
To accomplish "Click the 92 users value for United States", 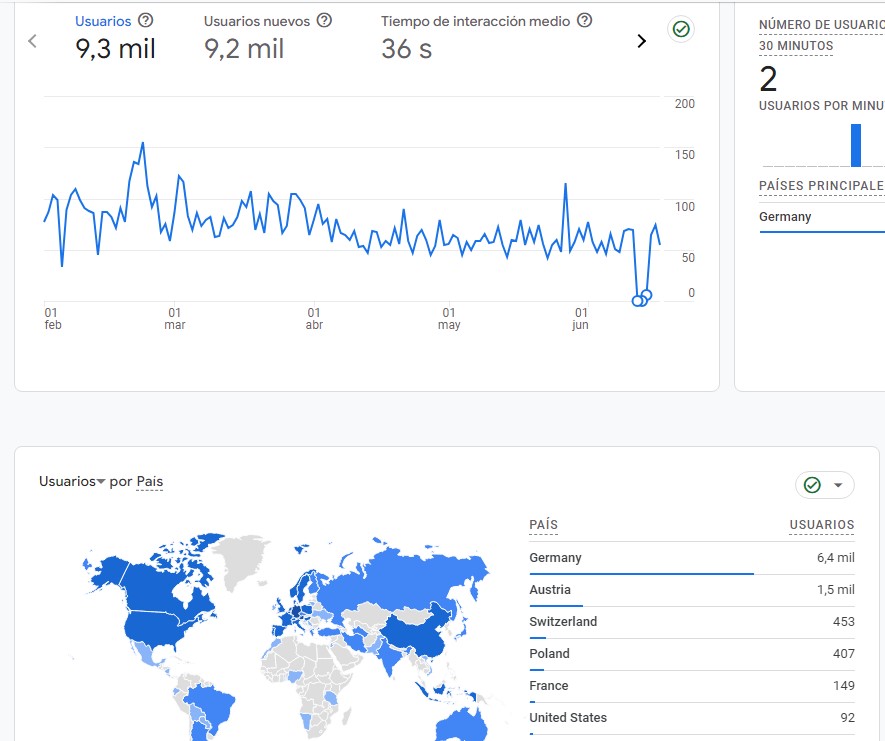I will 848,718.
